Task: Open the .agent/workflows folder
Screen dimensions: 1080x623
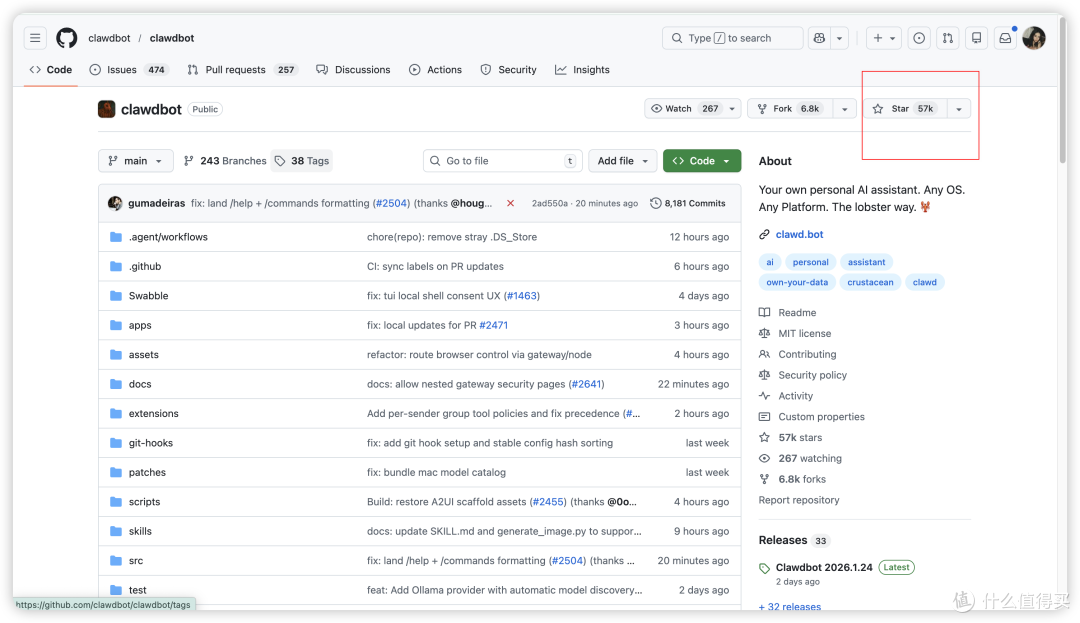Action: coord(168,237)
